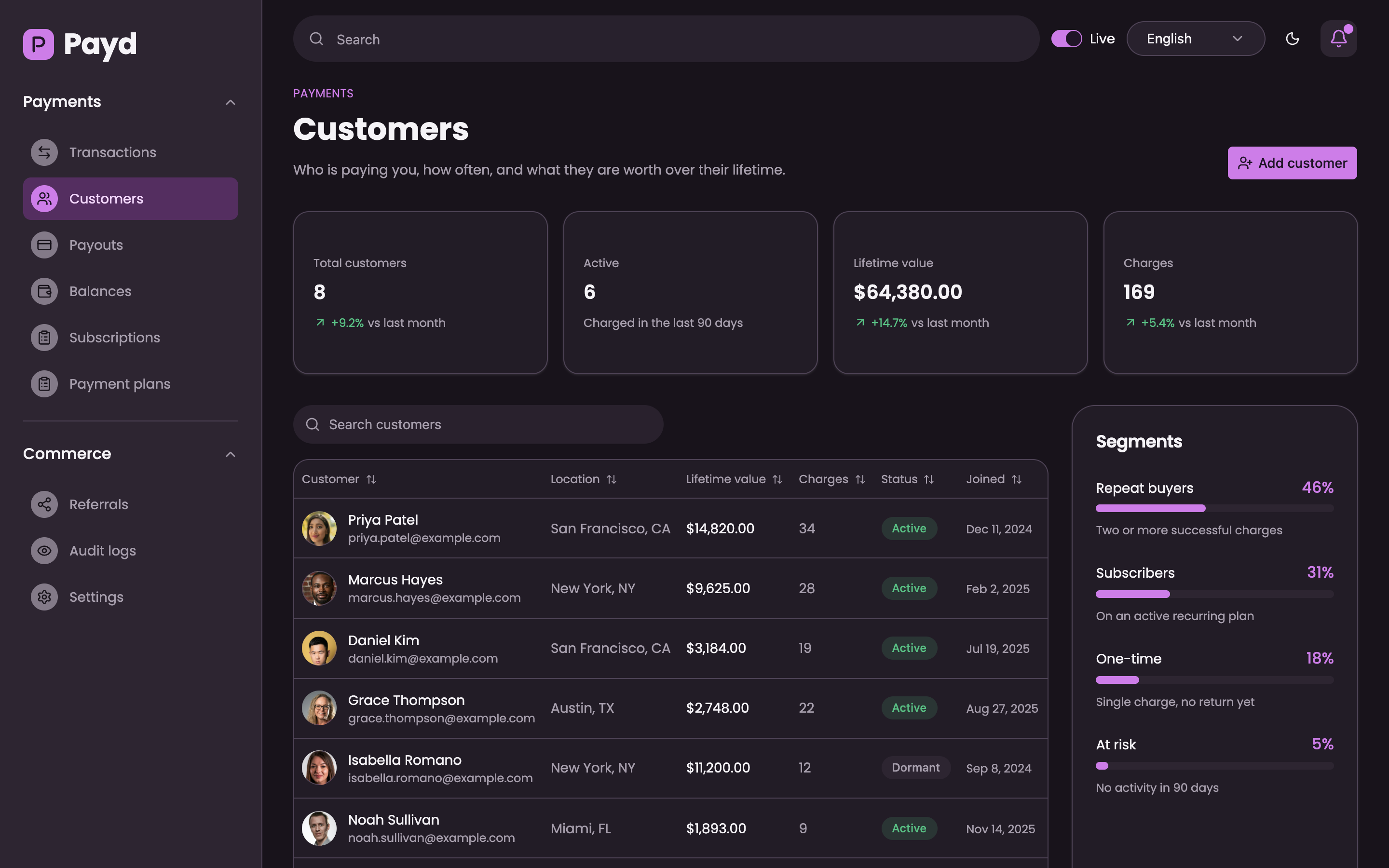Click the magnifier icon in top search bar
Viewport: 1389px width, 868px height.
pyautogui.click(x=316, y=39)
